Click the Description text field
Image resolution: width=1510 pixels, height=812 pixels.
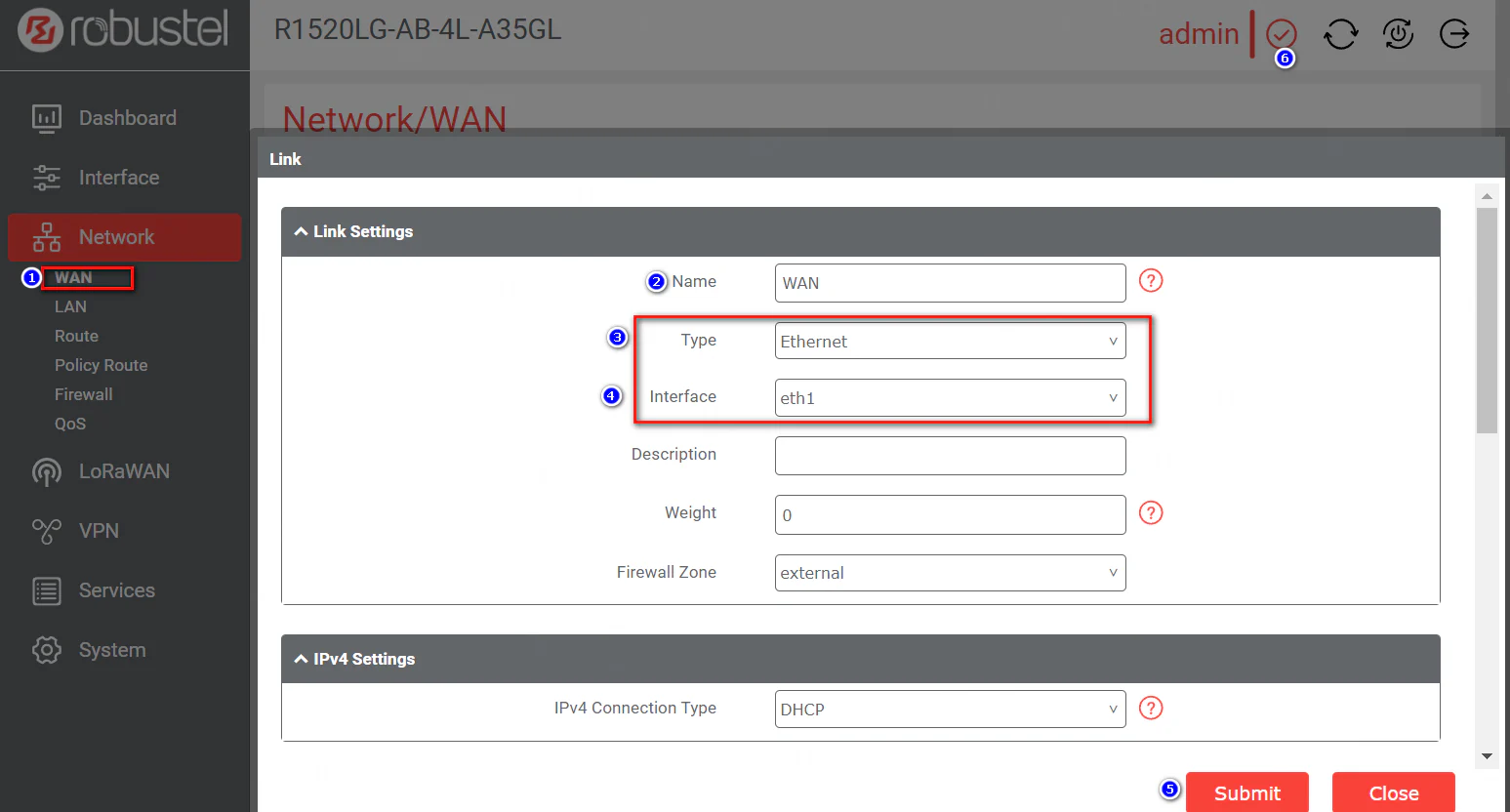(x=950, y=456)
